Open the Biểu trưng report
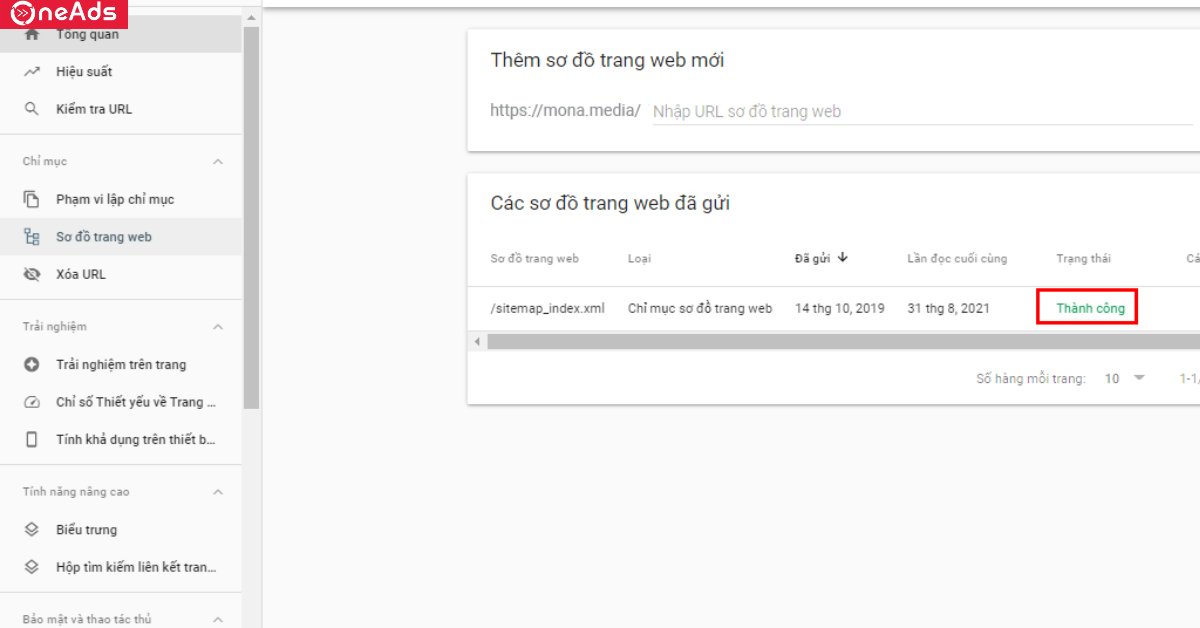1200x628 pixels. 121,529
